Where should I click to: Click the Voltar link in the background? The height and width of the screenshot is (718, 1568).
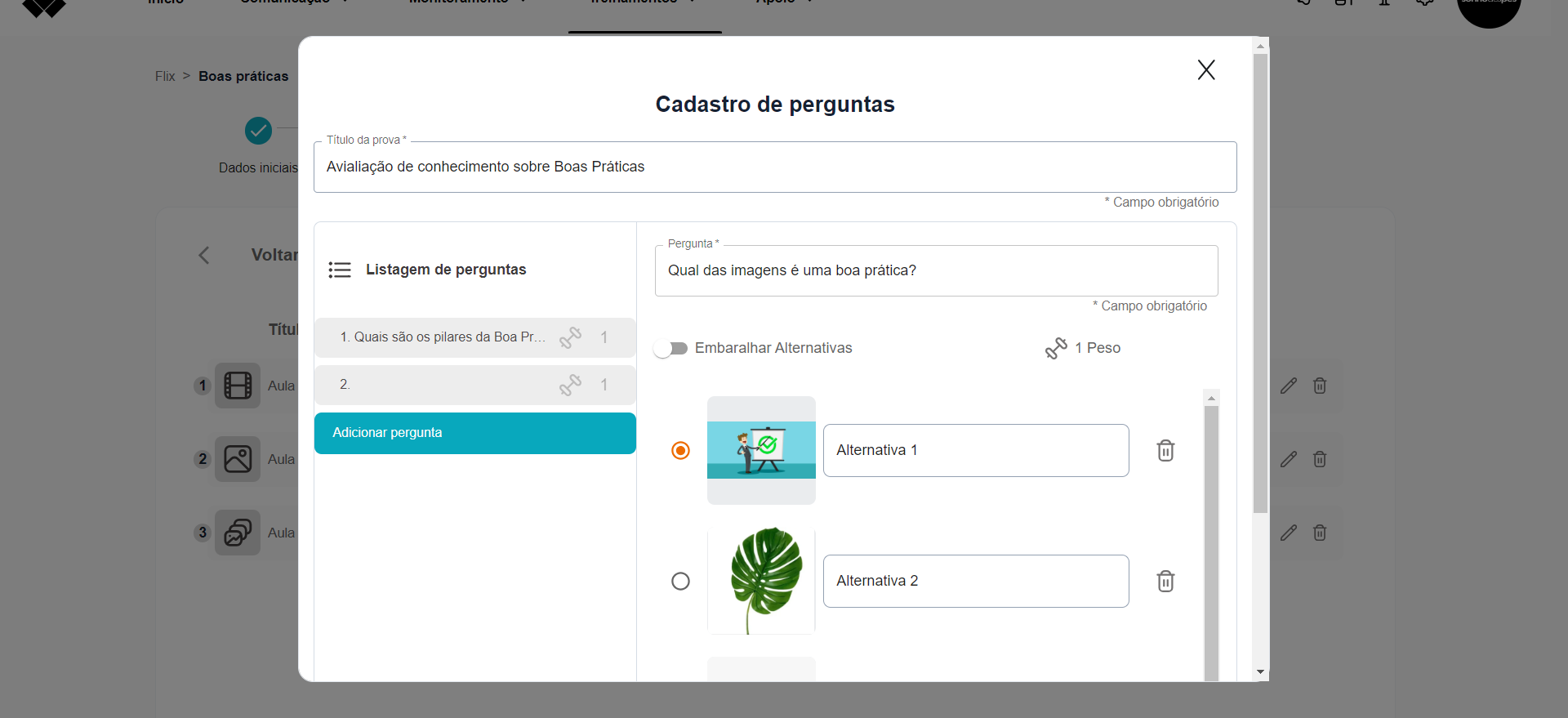[274, 255]
